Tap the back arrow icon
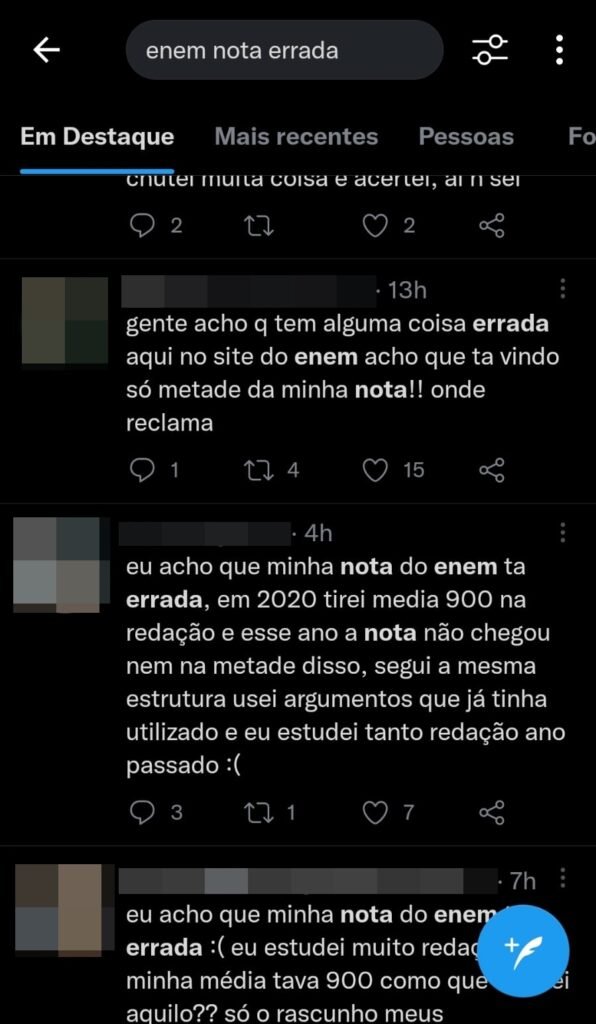The width and height of the screenshot is (596, 1024). coord(46,50)
